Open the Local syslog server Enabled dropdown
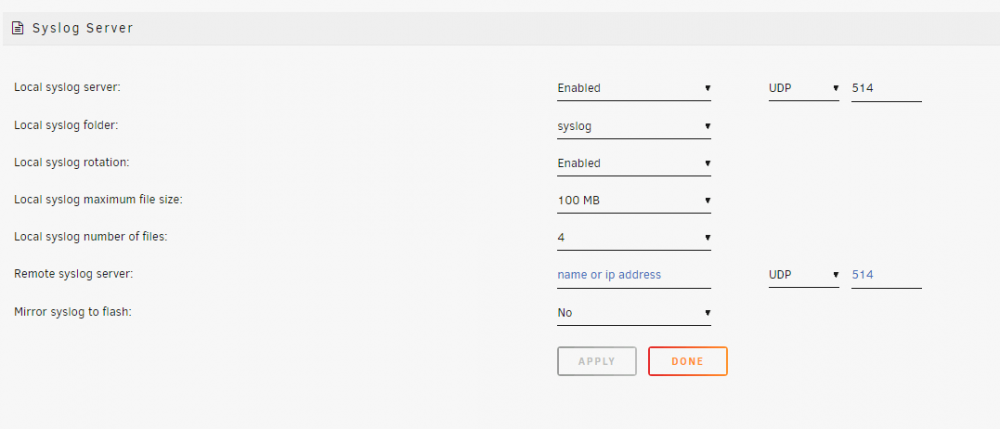Image resolution: width=1000 pixels, height=429 pixels. point(634,89)
